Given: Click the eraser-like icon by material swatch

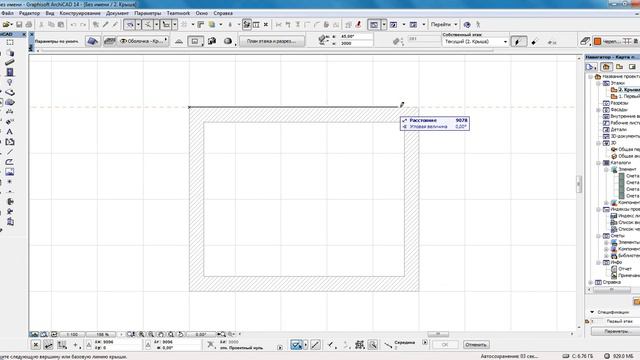Looking at the screenshot, I should tap(585, 41).
